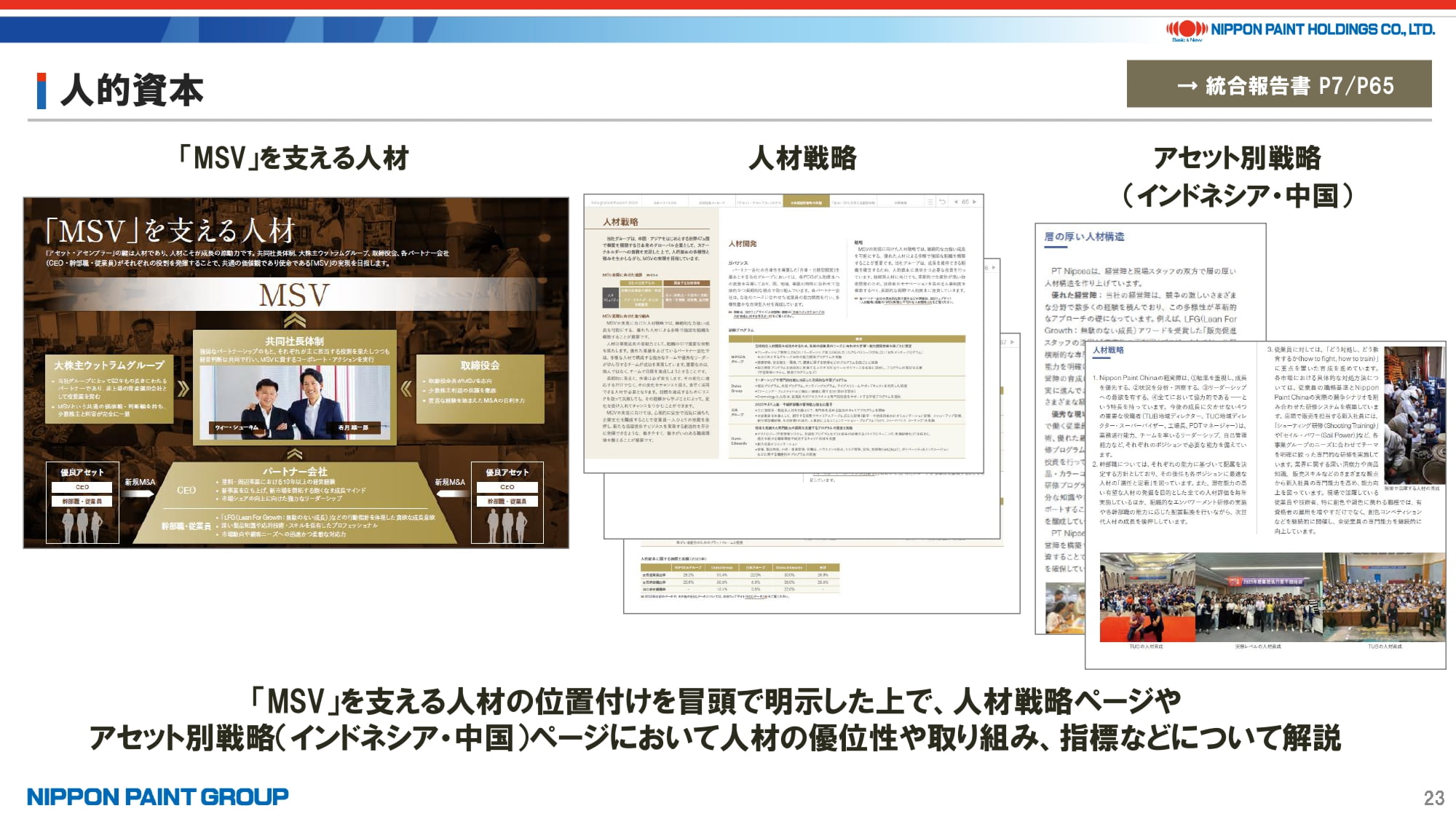Click the 共同社長体制 heading box
This screenshot has width=1456, height=819.
click(295, 341)
